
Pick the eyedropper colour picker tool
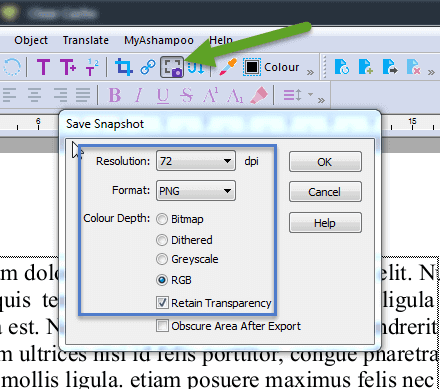tap(228, 67)
